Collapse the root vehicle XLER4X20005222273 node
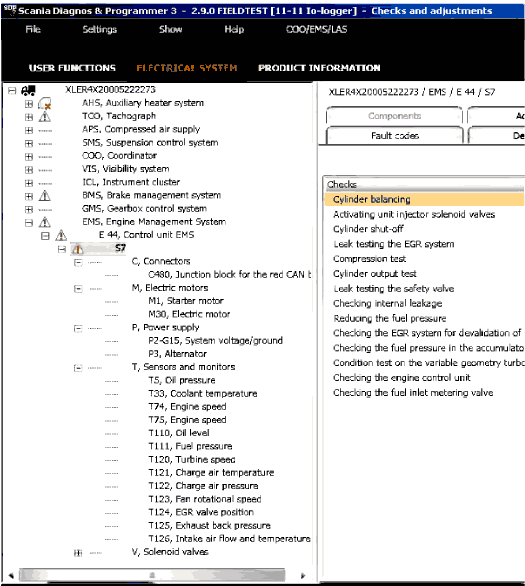Viewport: 525px width, 586px height. pyautogui.click(x=12, y=90)
